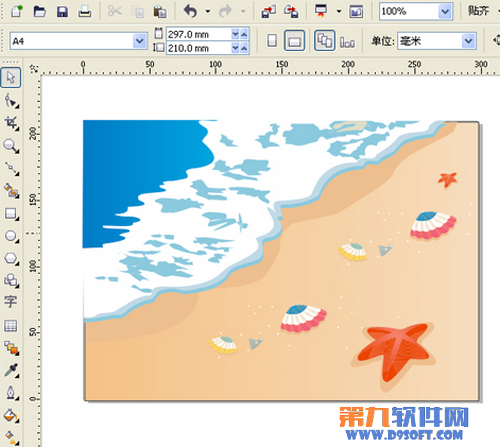This screenshot has height=447, width=500.
Task: Click the Print icon
Action: pyautogui.click(x=85, y=12)
